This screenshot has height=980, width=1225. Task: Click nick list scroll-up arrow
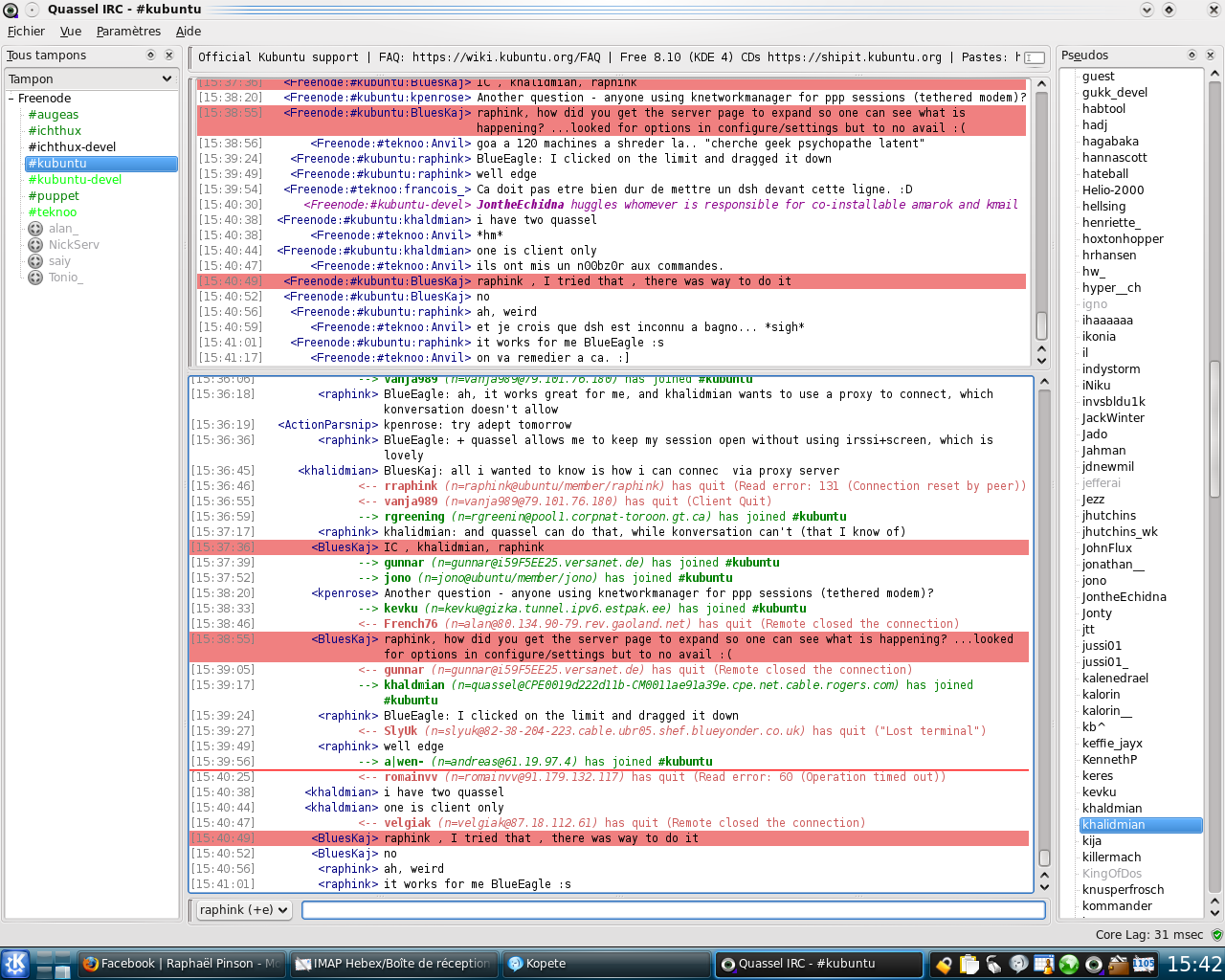[1214, 74]
